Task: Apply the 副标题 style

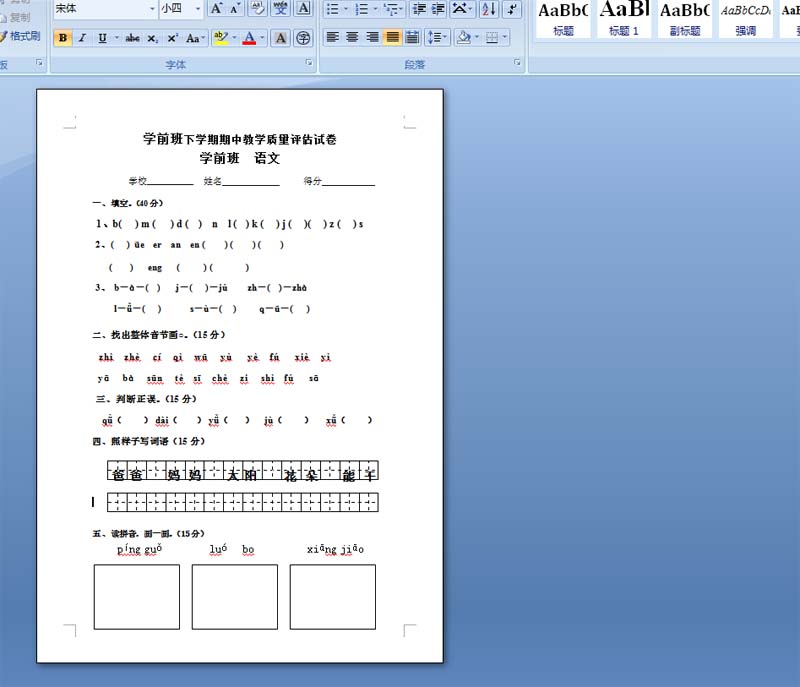Action: (685, 19)
